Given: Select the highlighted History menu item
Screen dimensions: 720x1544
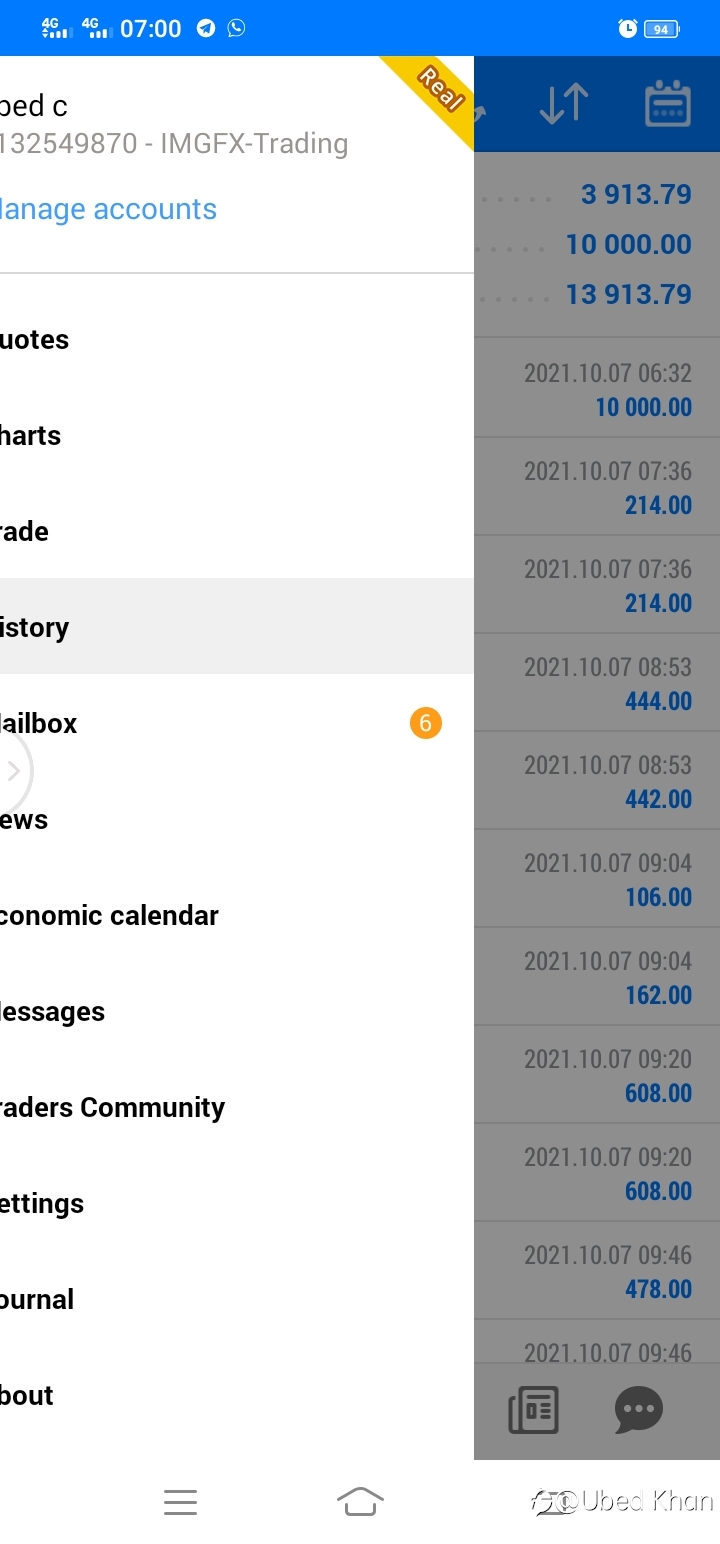Looking at the screenshot, I should coord(237,626).
